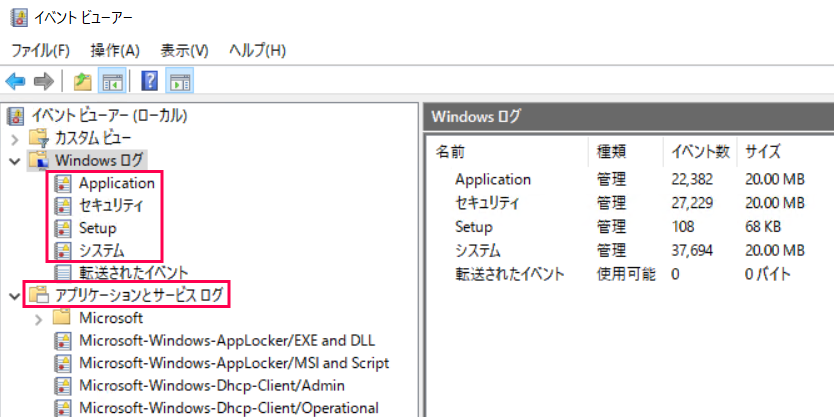Screen dimensions: 834x417
Task: Click the アプリケーションとサービス ログ folder icon
Action: coord(39,294)
